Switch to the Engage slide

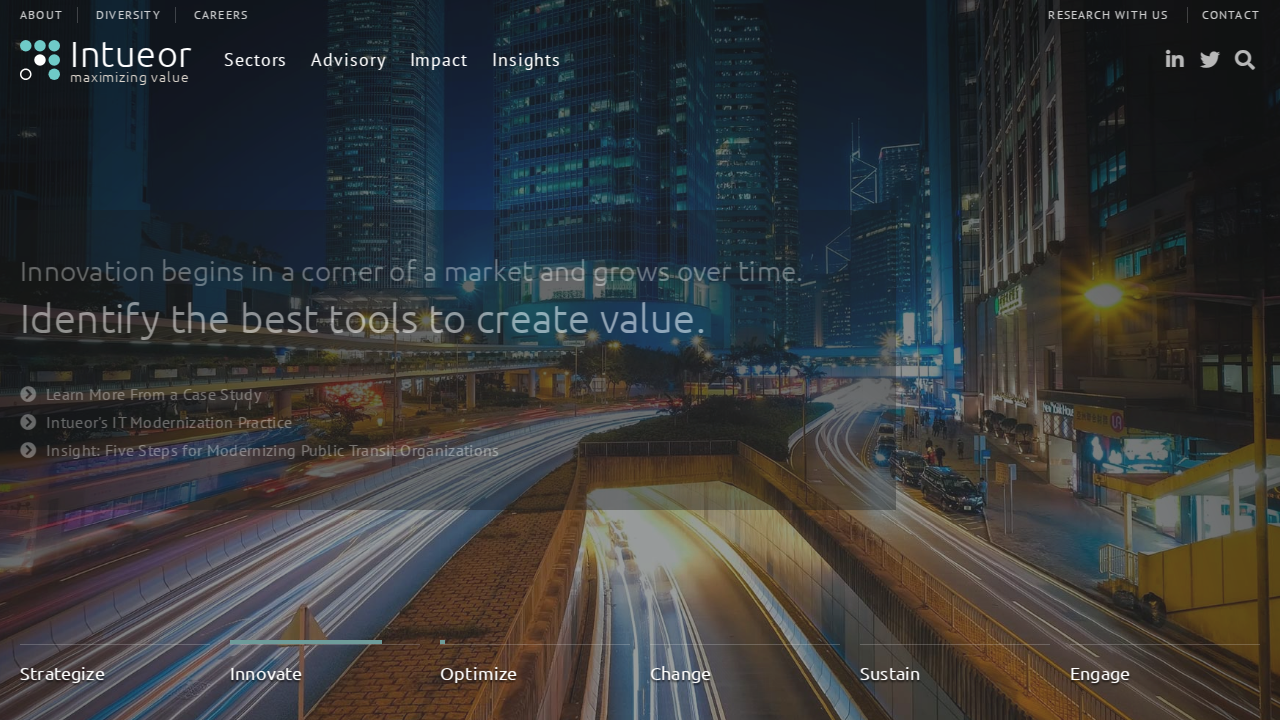click(1100, 674)
